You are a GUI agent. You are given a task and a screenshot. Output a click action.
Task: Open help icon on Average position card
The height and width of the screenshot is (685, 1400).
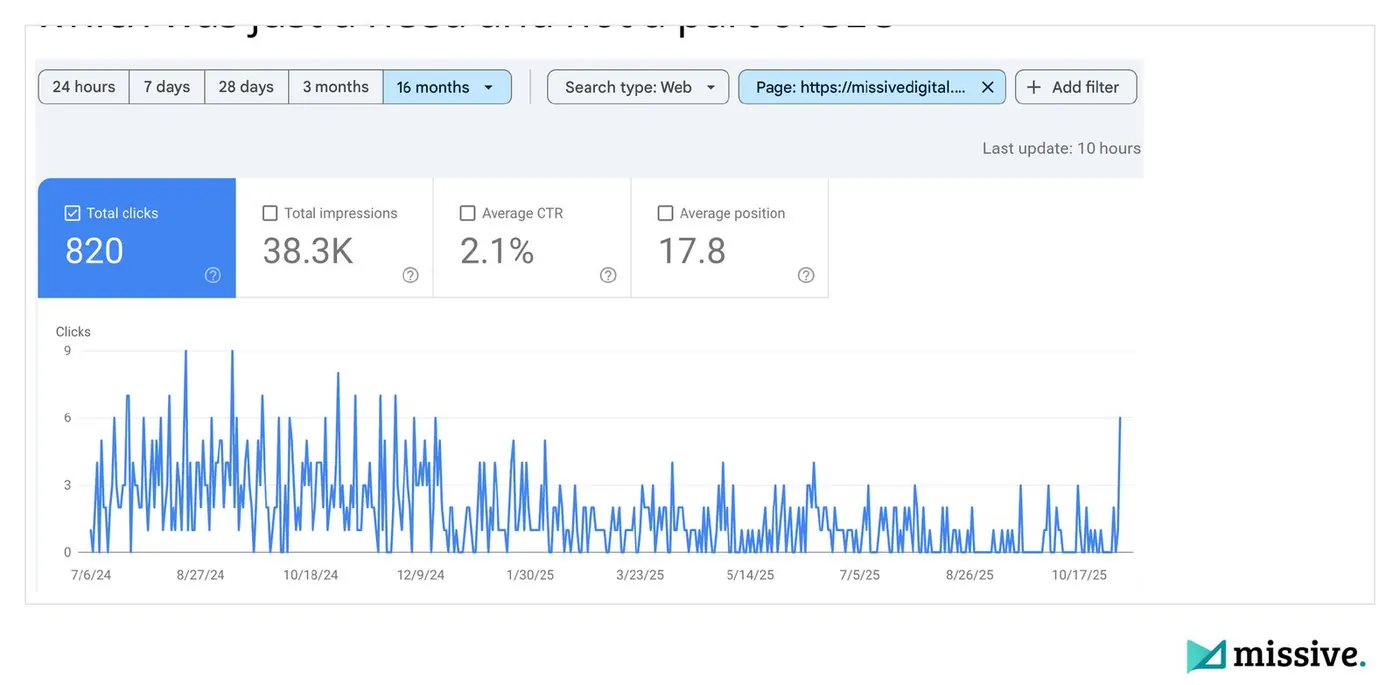806,275
